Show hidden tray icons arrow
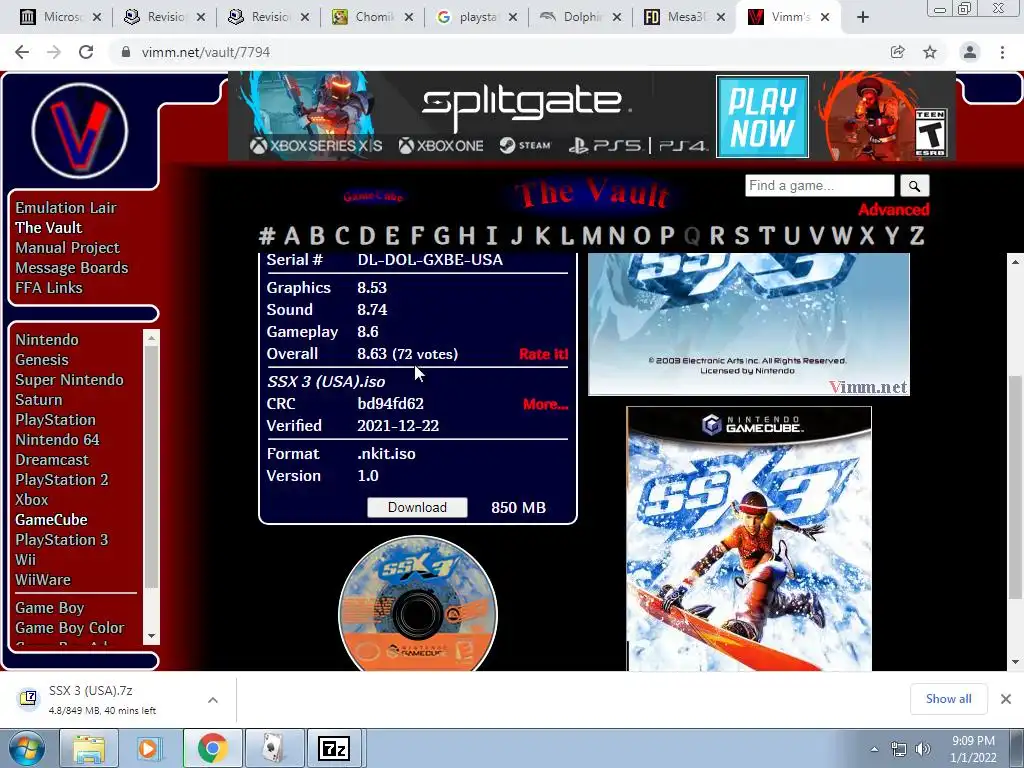Screen dimensions: 1024x768 point(874,749)
